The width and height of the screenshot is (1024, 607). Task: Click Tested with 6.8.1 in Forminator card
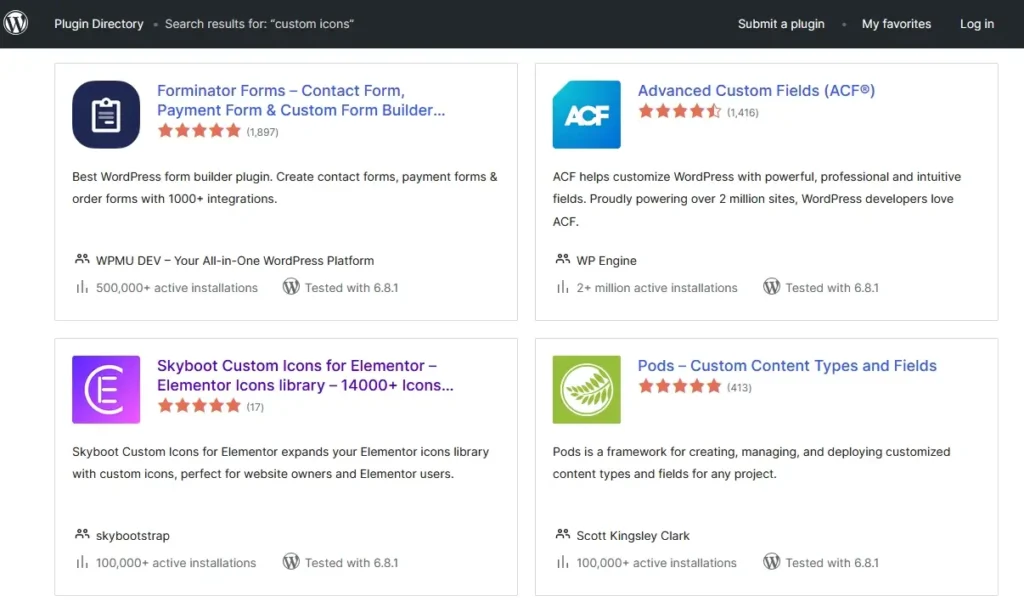(351, 287)
